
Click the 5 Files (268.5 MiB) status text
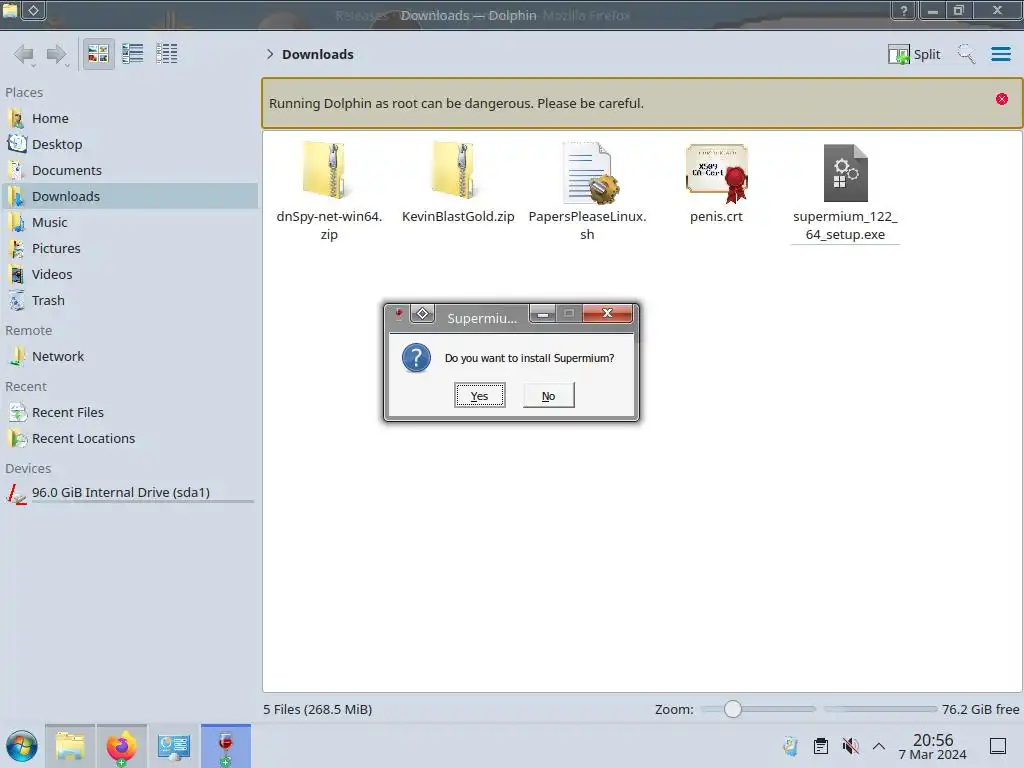[x=317, y=709]
